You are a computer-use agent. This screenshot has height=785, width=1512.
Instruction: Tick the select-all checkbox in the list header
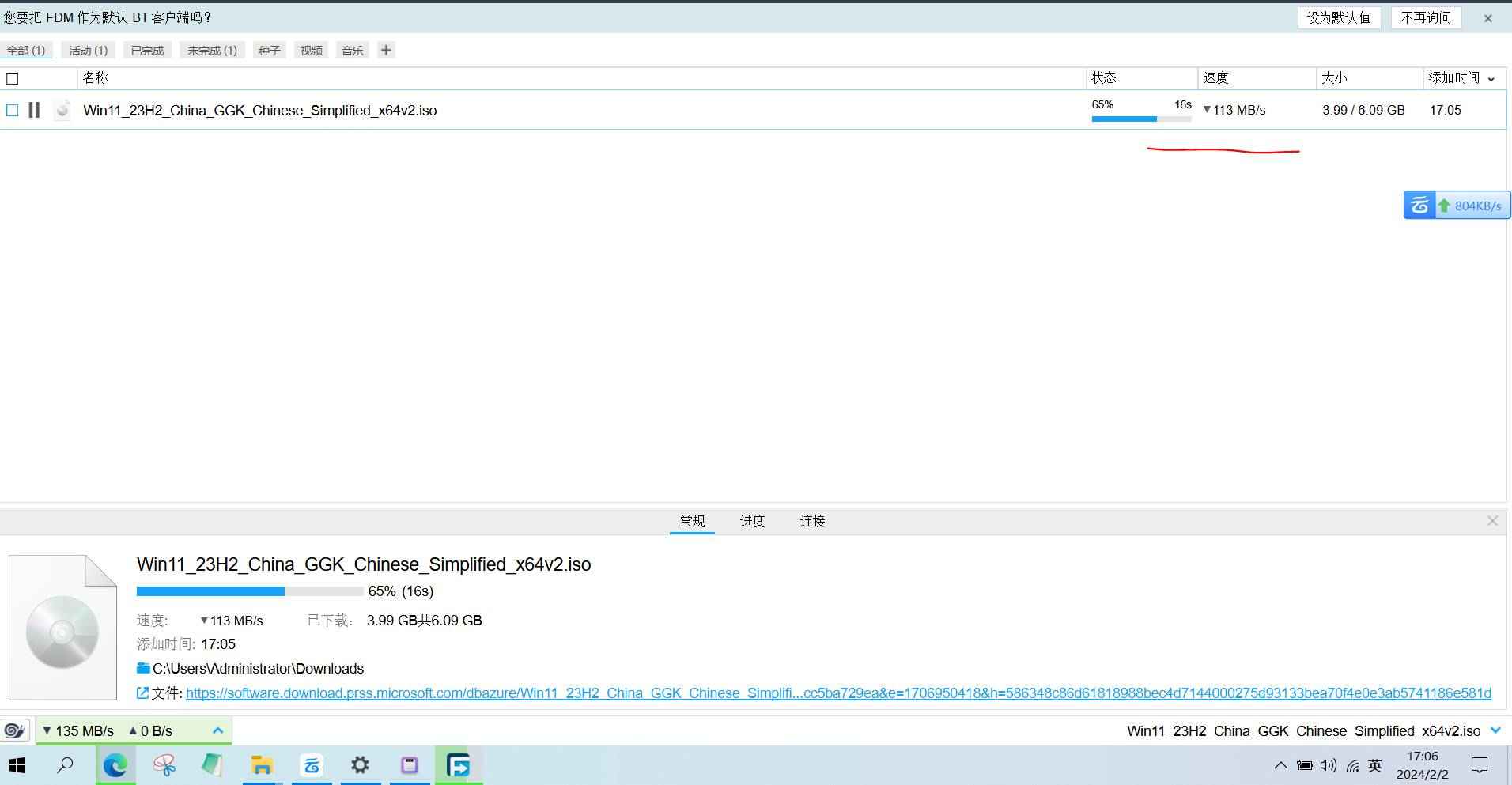click(13, 78)
